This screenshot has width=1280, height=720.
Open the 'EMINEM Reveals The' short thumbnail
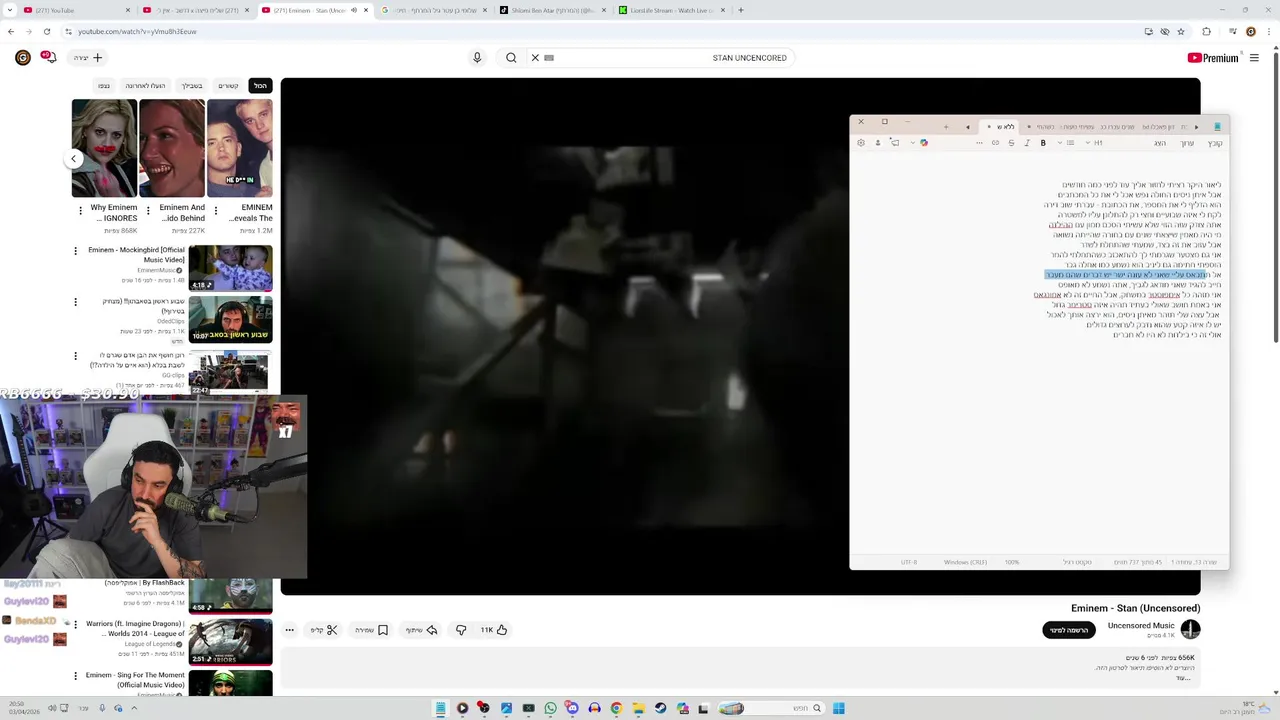(x=239, y=148)
